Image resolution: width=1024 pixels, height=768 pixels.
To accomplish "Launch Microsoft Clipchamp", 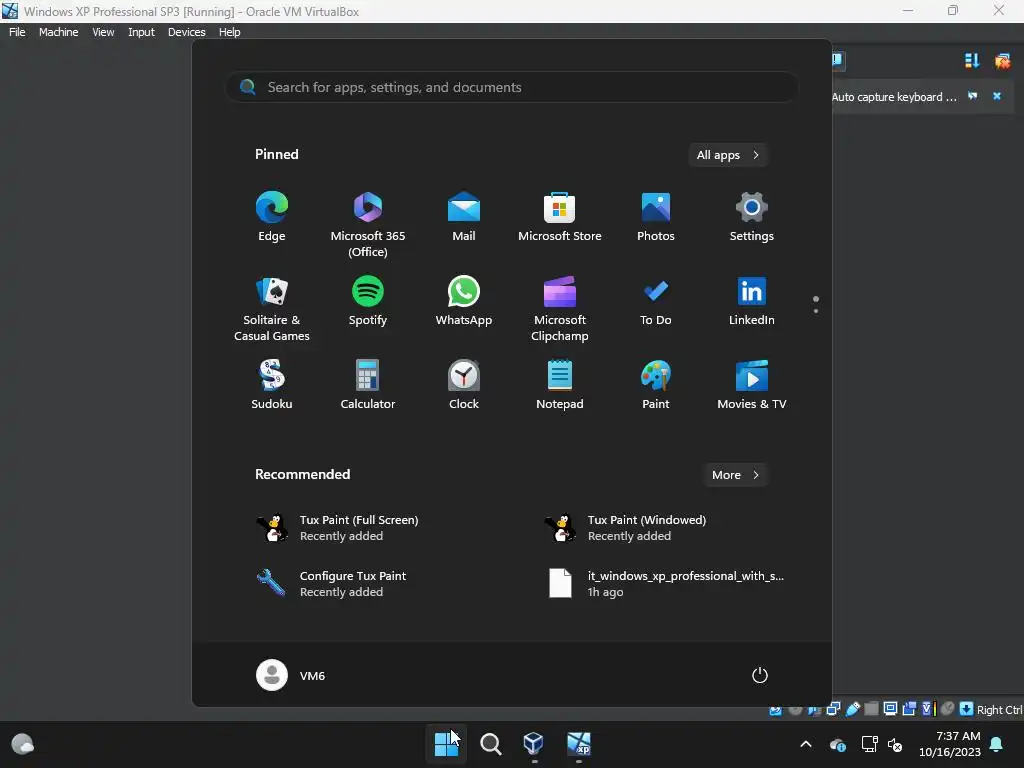I will click(x=560, y=308).
